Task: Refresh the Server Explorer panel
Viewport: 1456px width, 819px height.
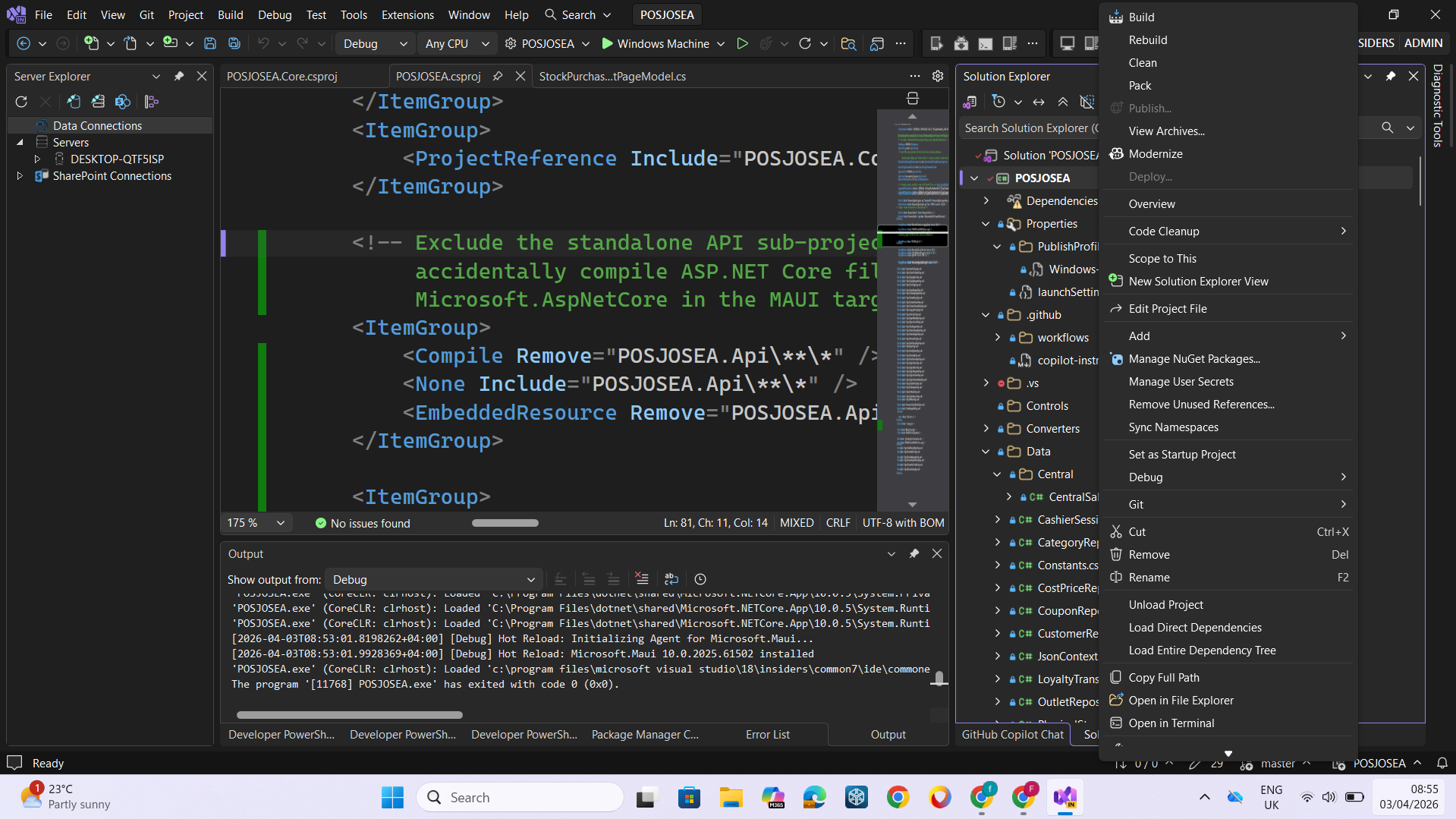Action: point(21,102)
